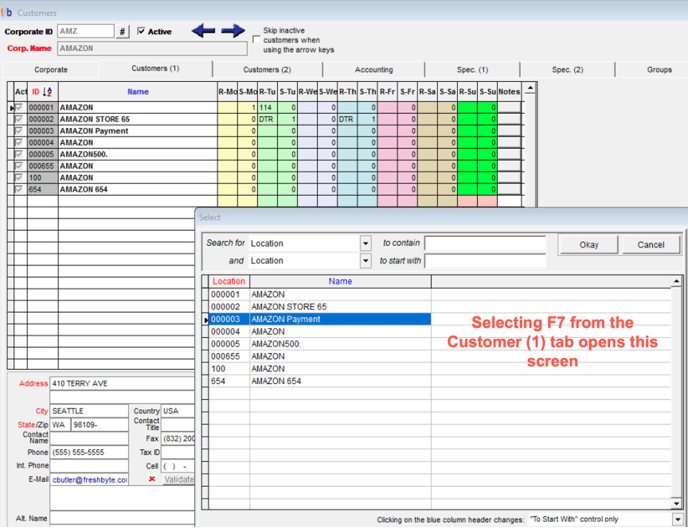Open the 'To Start With control only' dropdown
This screenshot has width=688, height=528.
pos(678,520)
